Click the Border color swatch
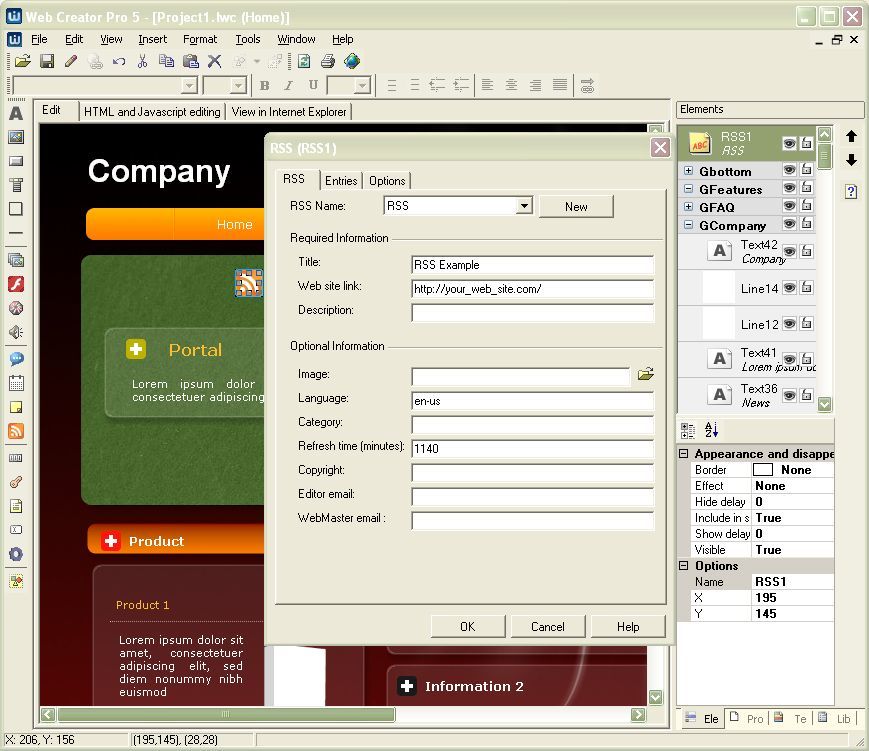 coord(763,469)
